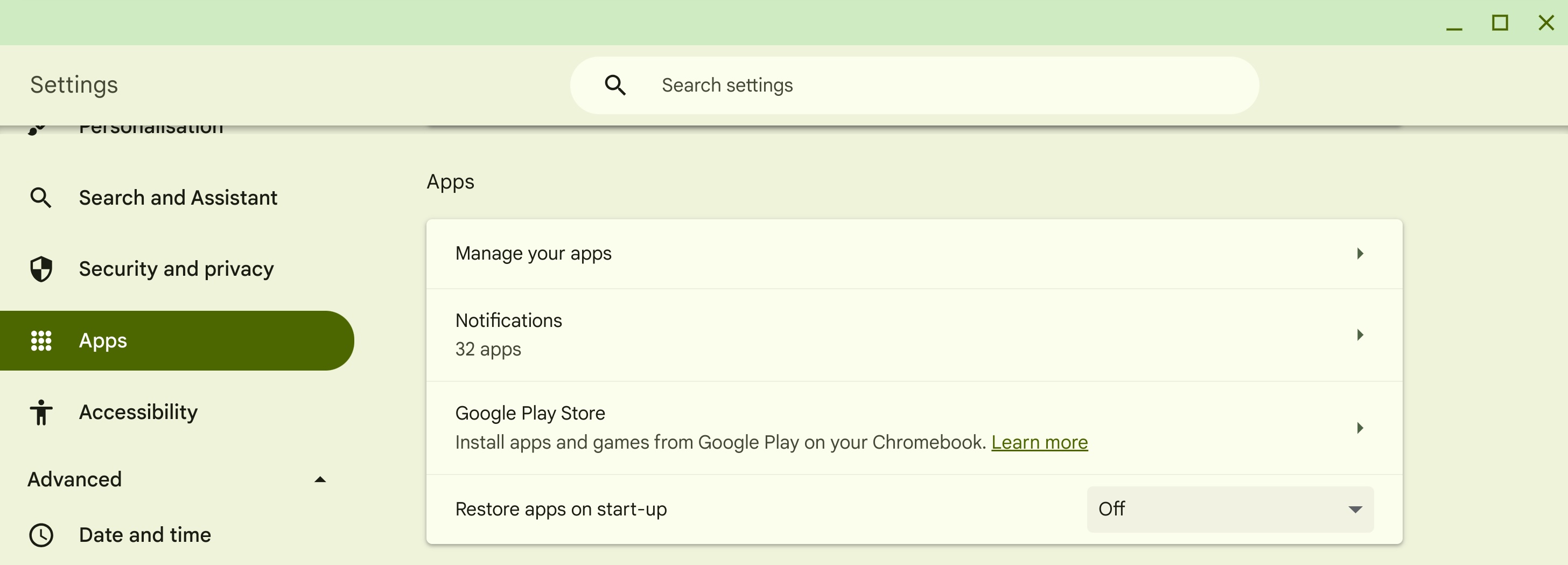Click the Accessibility person icon
1568x565 pixels.
[x=41, y=412]
